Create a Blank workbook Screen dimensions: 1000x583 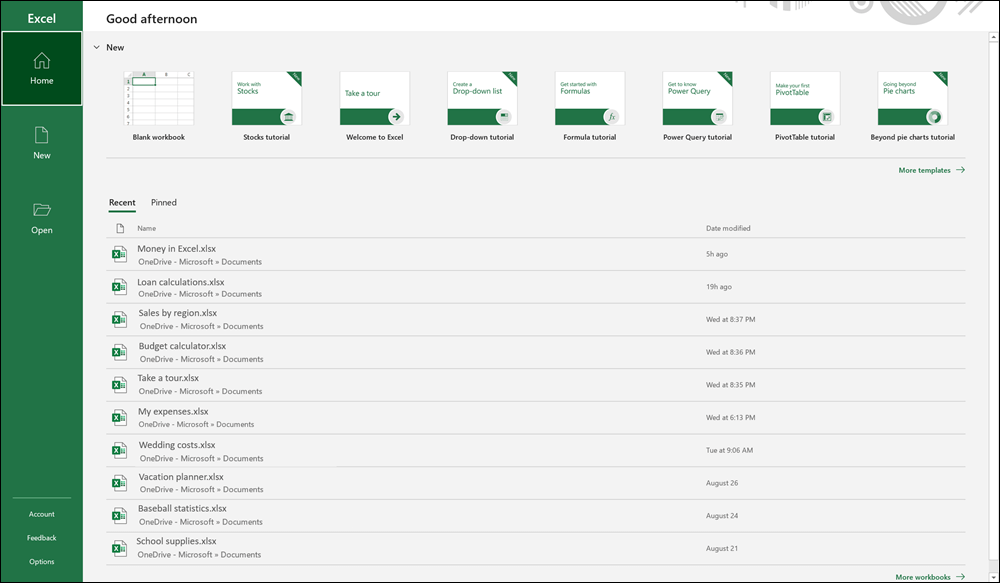click(x=159, y=106)
